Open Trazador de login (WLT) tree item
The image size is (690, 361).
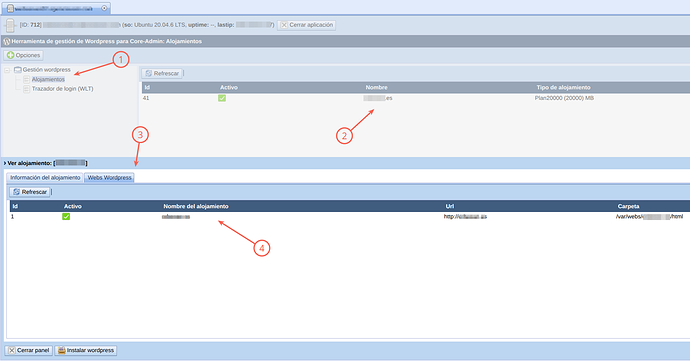pyautogui.click(x=62, y=88)
